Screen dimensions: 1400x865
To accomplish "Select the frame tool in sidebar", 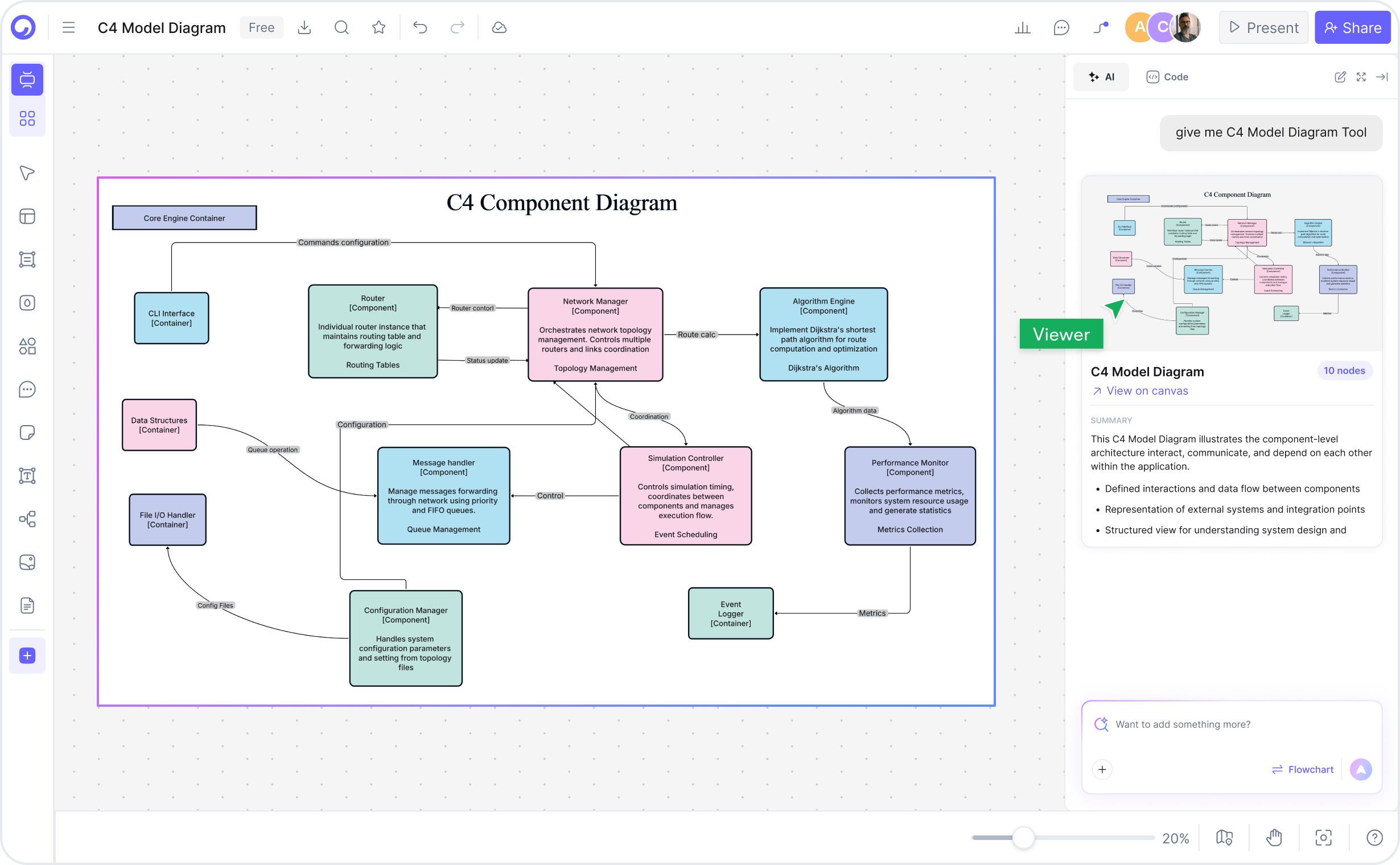I will [27, 259].
